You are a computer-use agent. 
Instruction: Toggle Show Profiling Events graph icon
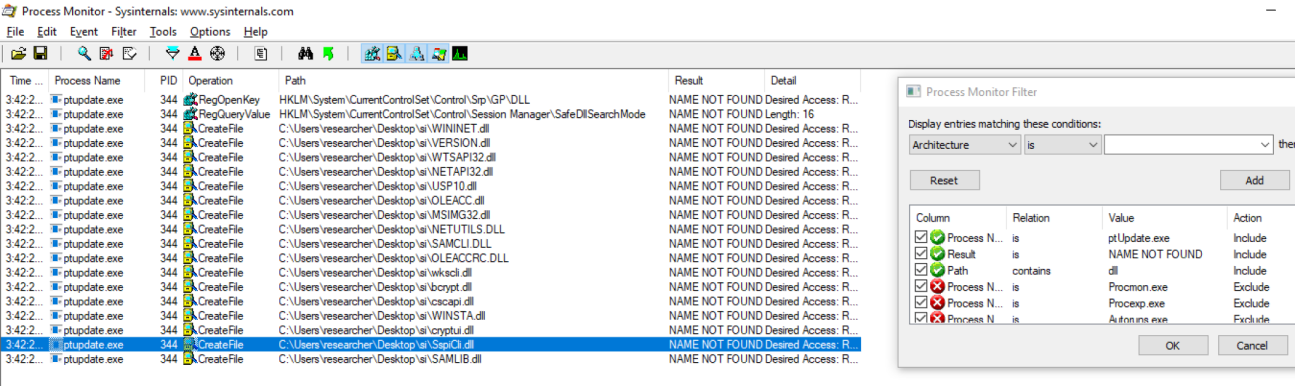460,53
